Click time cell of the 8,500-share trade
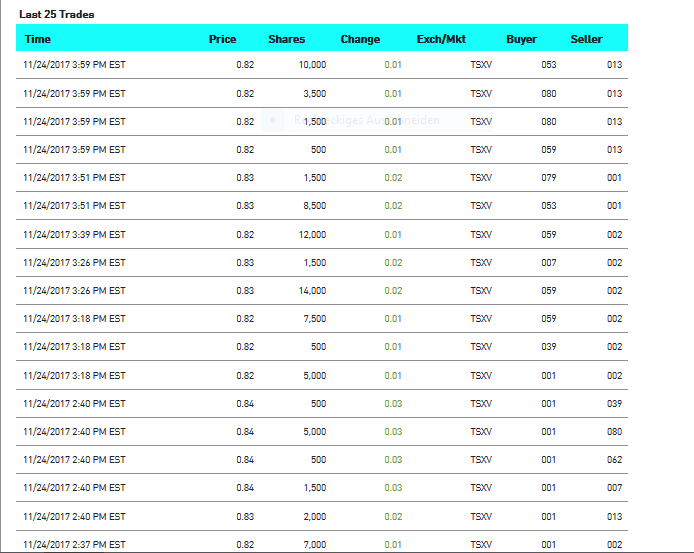The image size is (694, 553). tap(74, 206)
